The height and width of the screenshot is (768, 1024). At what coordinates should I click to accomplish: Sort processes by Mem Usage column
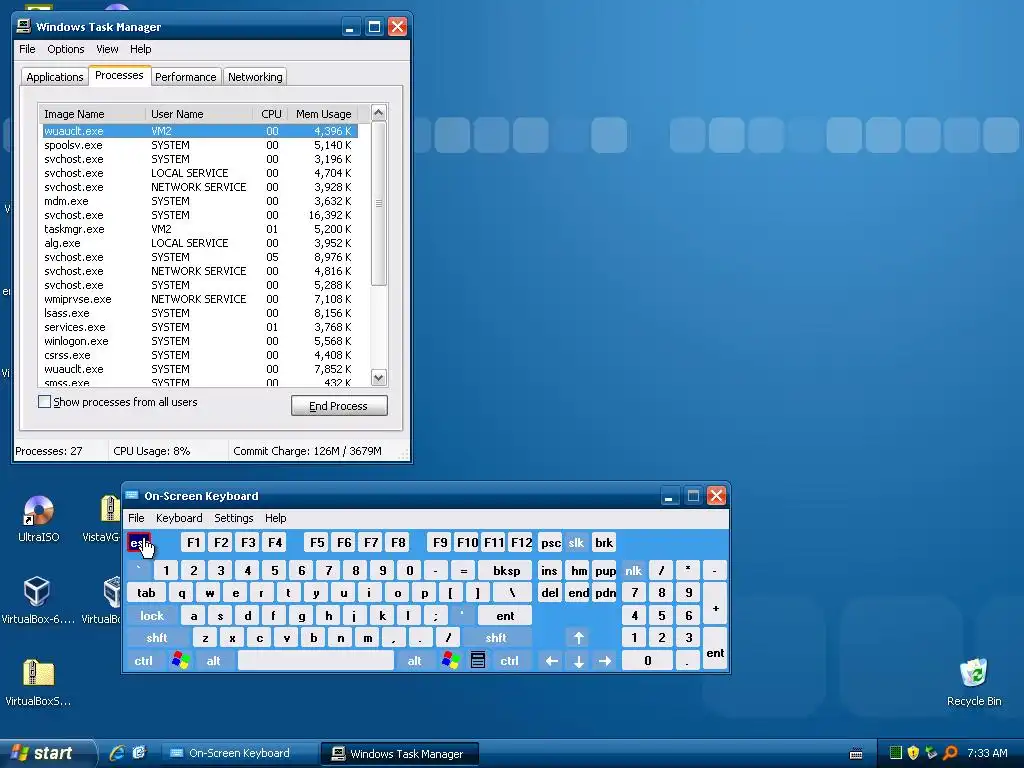pos(323,114)
